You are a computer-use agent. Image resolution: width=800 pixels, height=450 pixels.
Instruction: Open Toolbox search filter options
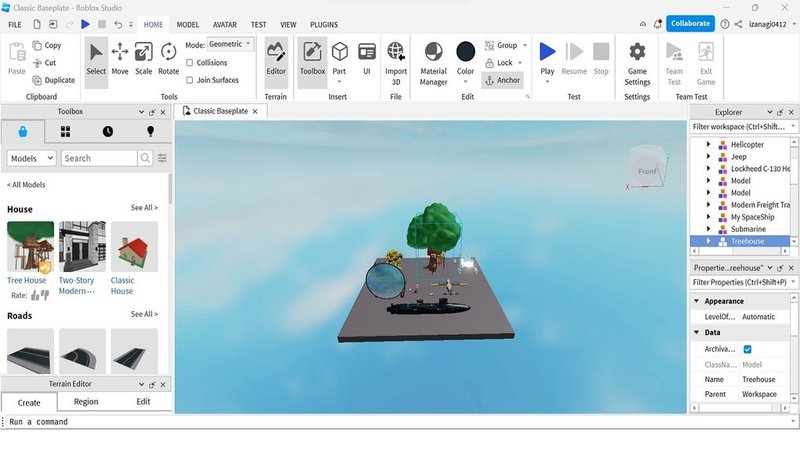(162, 158)
